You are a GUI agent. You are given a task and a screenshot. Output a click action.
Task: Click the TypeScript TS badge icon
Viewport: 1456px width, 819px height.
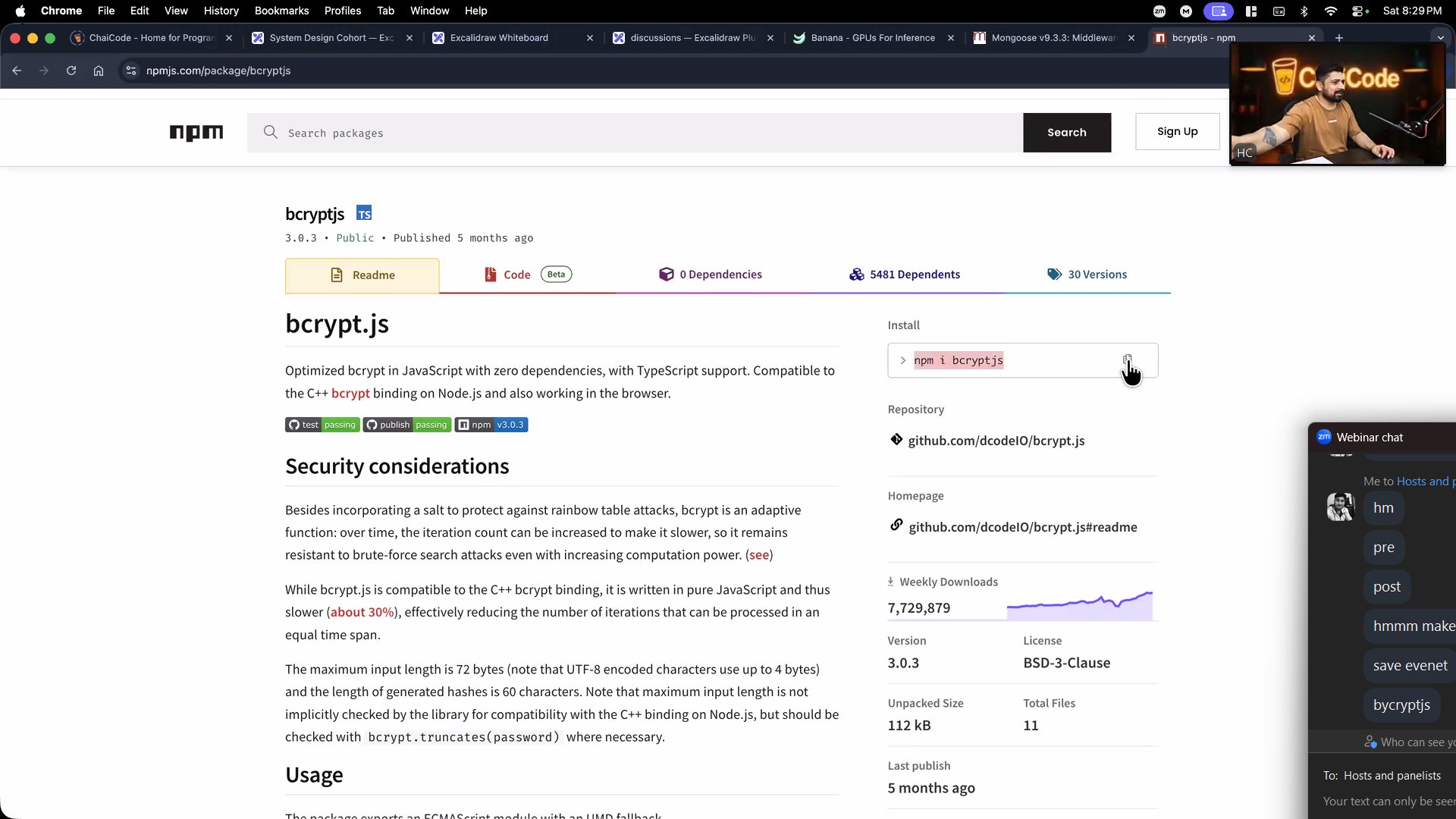pyautogui.click(x=364, y=214)
